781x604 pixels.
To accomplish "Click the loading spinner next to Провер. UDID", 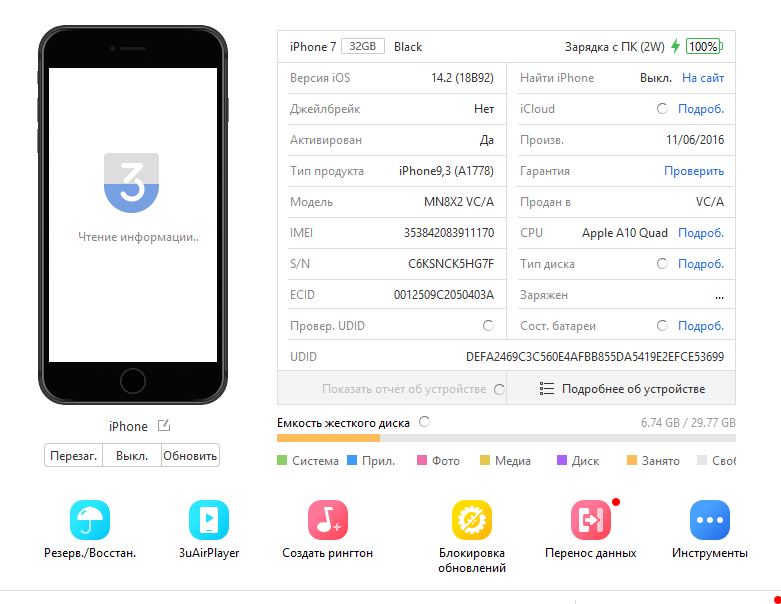I will click(x=488, y=326).
